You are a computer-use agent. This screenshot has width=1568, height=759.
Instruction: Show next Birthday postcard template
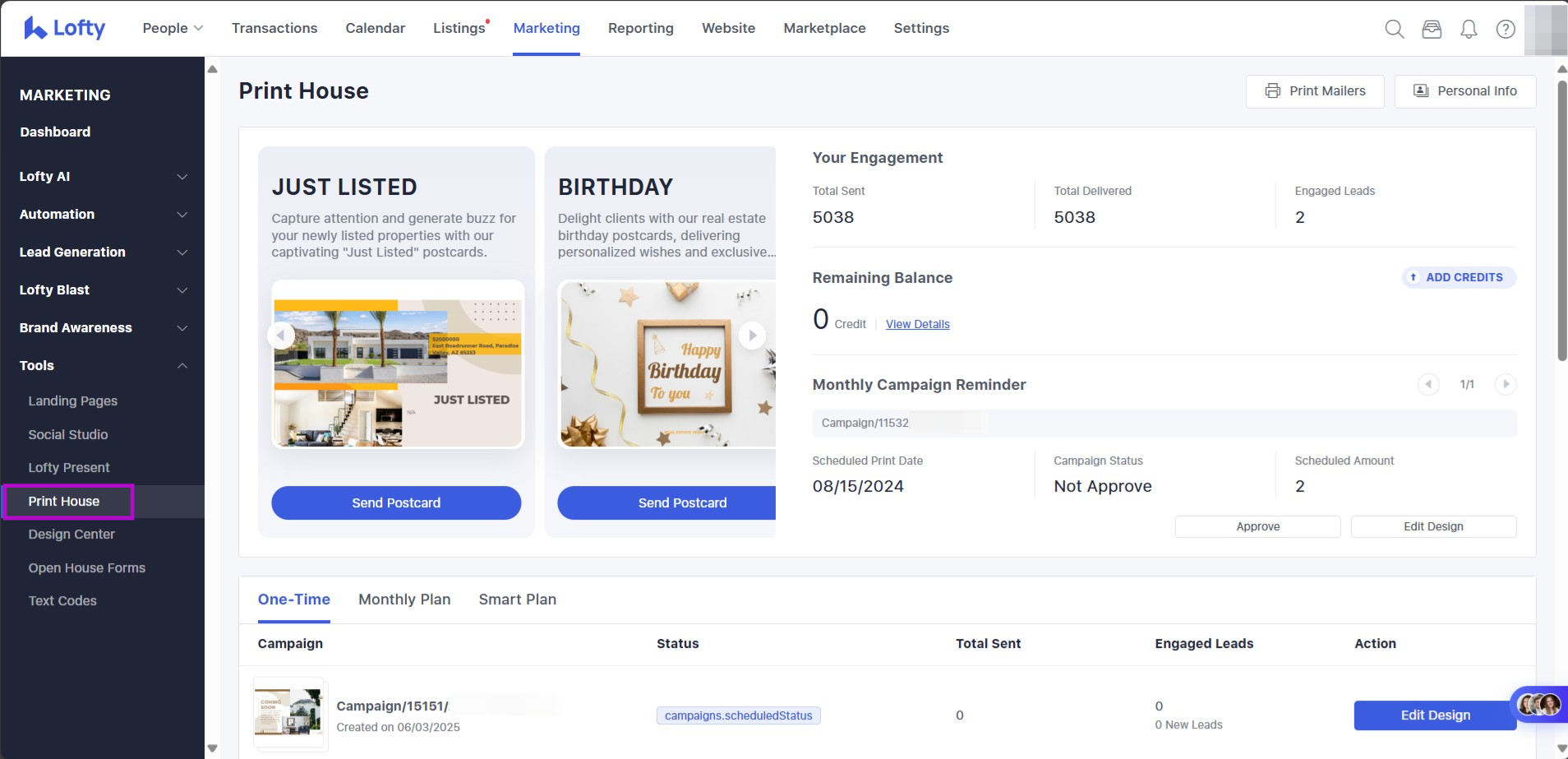point(752,336)
